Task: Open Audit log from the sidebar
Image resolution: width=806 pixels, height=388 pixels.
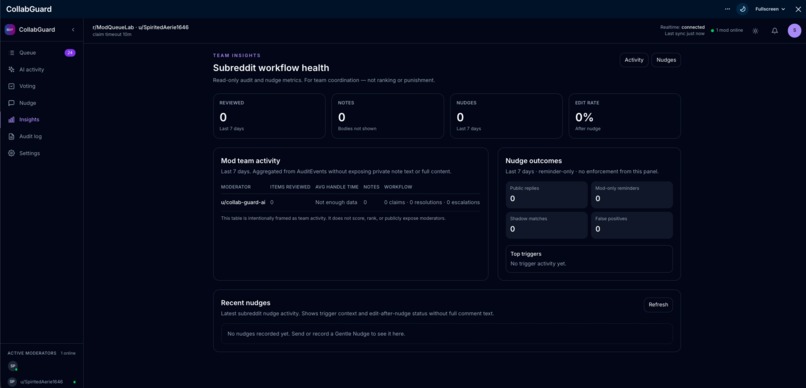Action: [30, 136]
